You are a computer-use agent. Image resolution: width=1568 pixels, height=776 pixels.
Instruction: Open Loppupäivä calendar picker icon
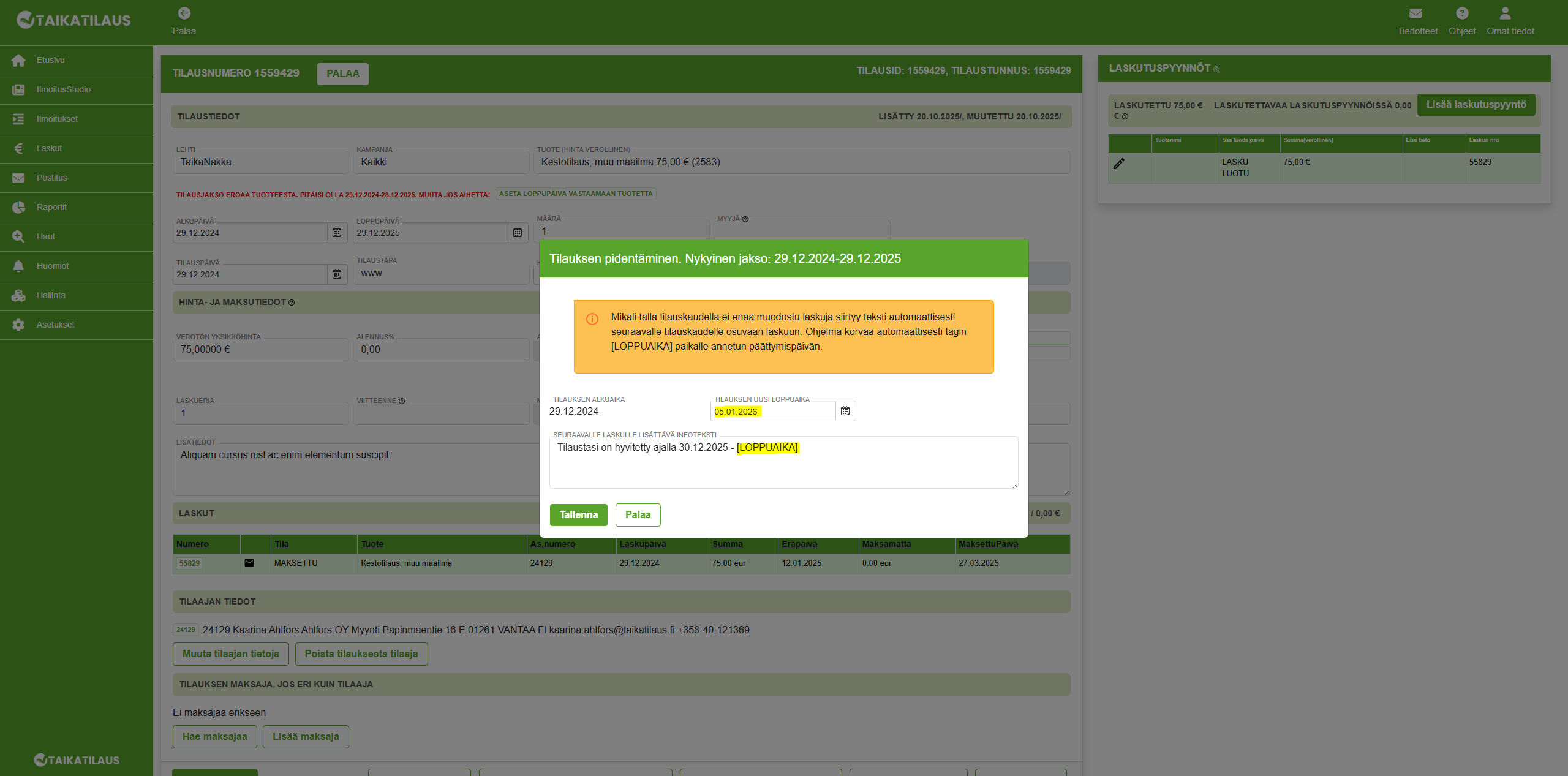point(518,233)
